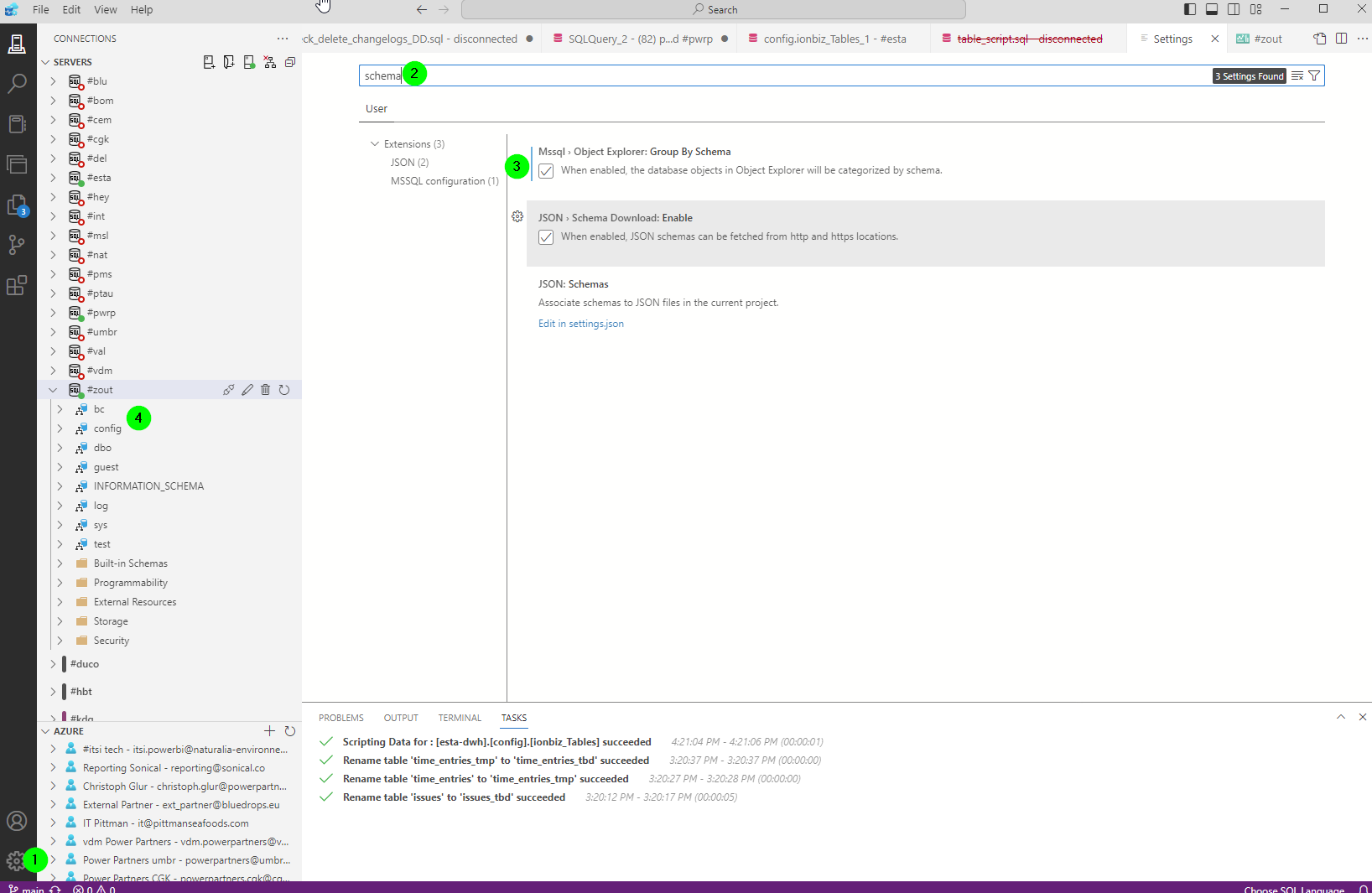Click Choose SQL Language in status bar

[x=1294, y=889]
